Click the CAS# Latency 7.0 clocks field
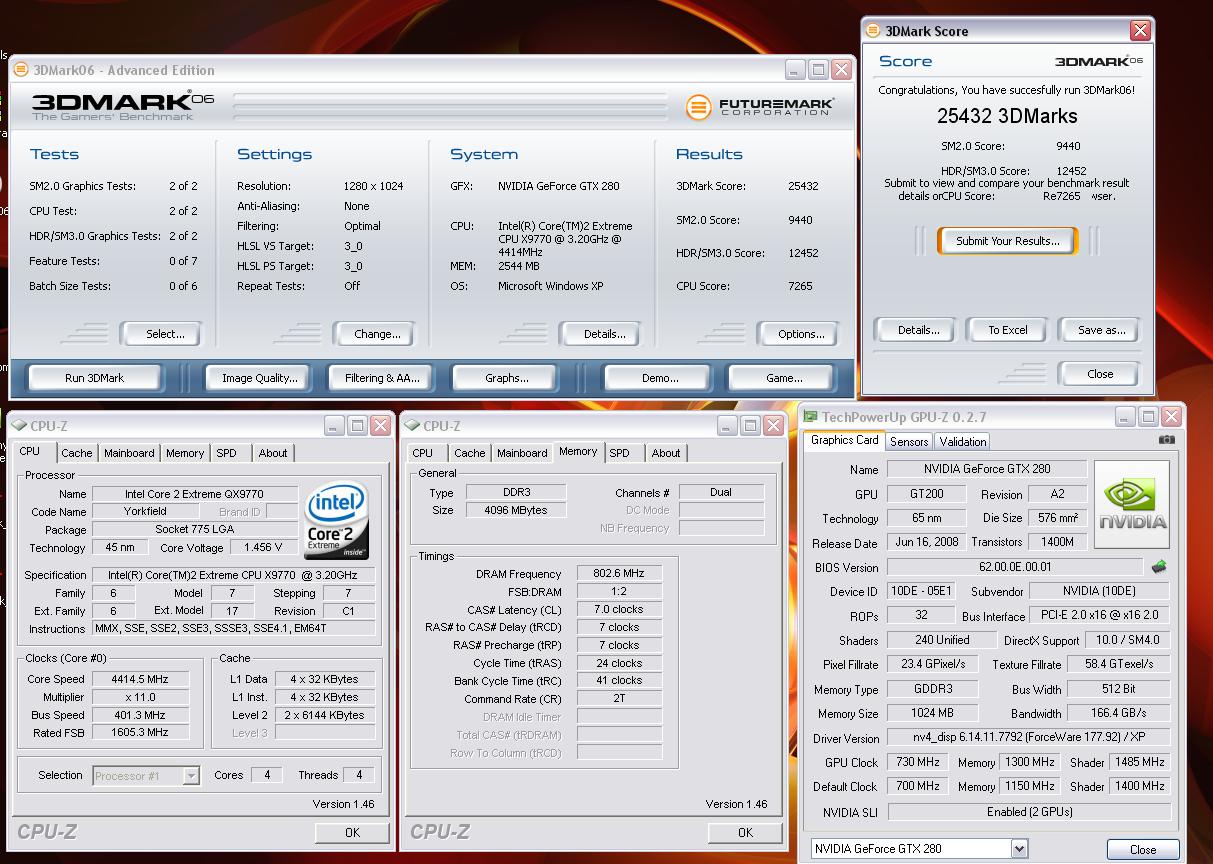Image resolution: width=1213 pixels, height=864 pixels. [x=618, y=609]
